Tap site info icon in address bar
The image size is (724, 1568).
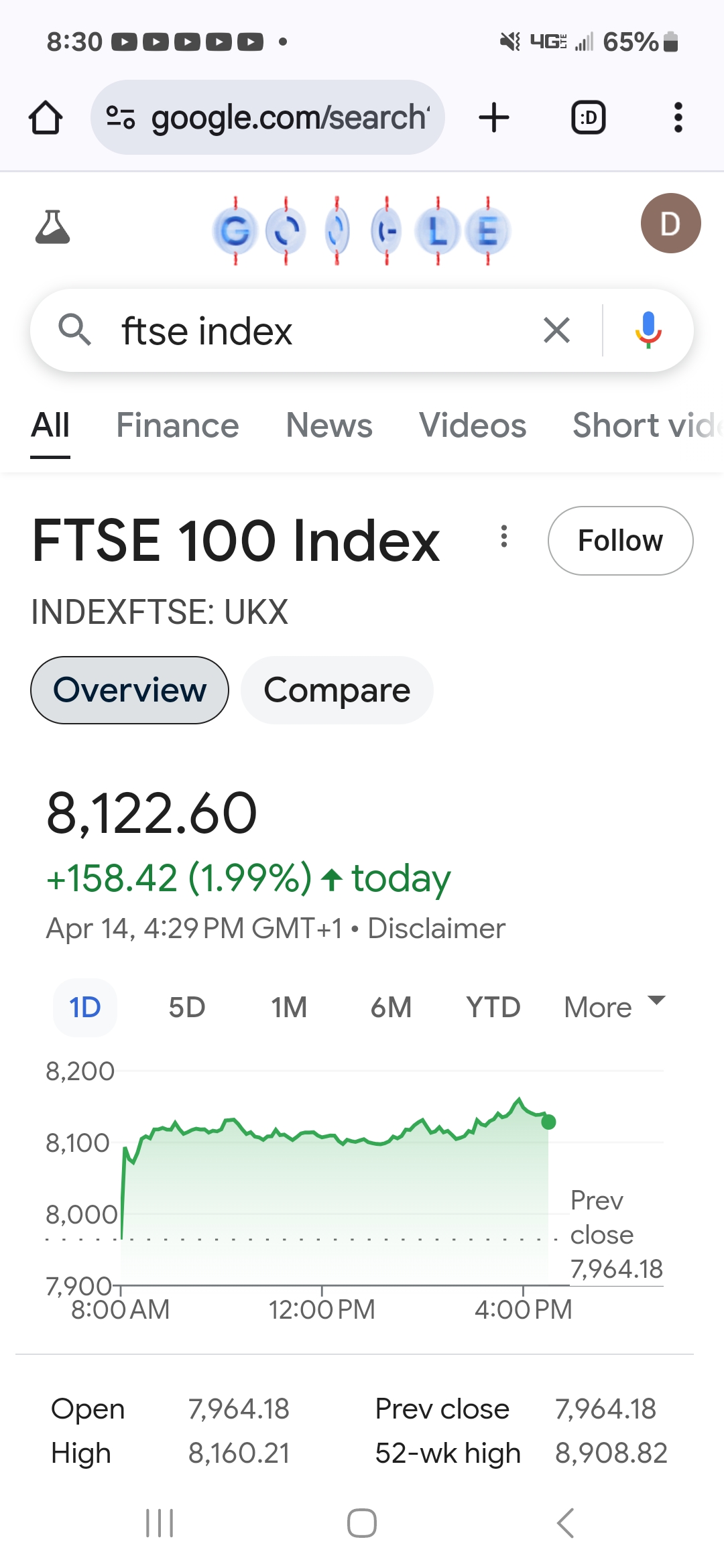coord(121,118)
